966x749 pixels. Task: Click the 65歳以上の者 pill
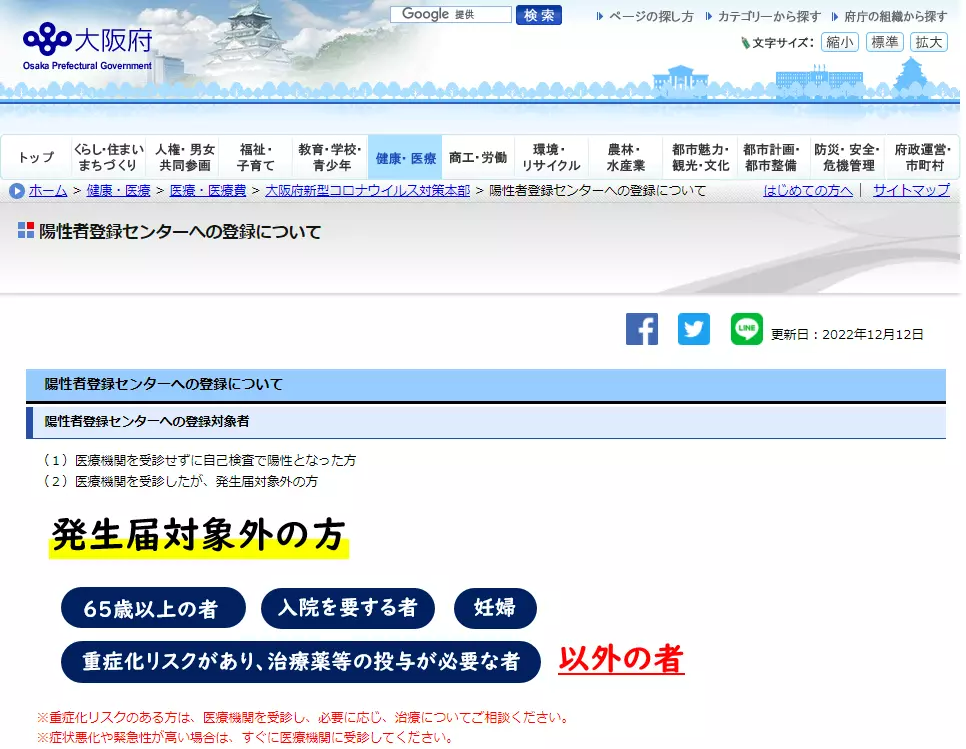[x=153, y=608]
